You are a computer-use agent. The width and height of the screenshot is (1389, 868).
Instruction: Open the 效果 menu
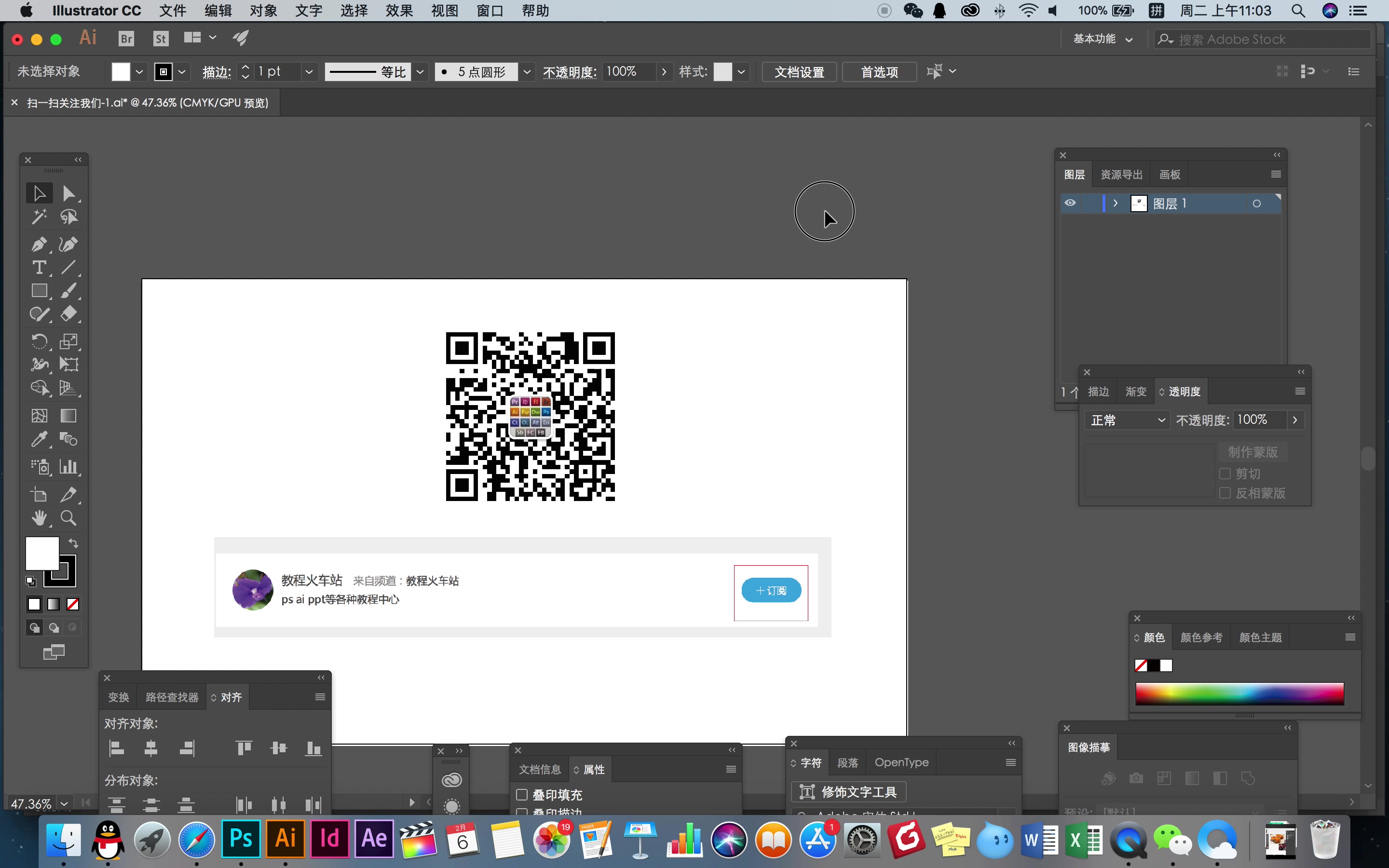tap(399, 11)
